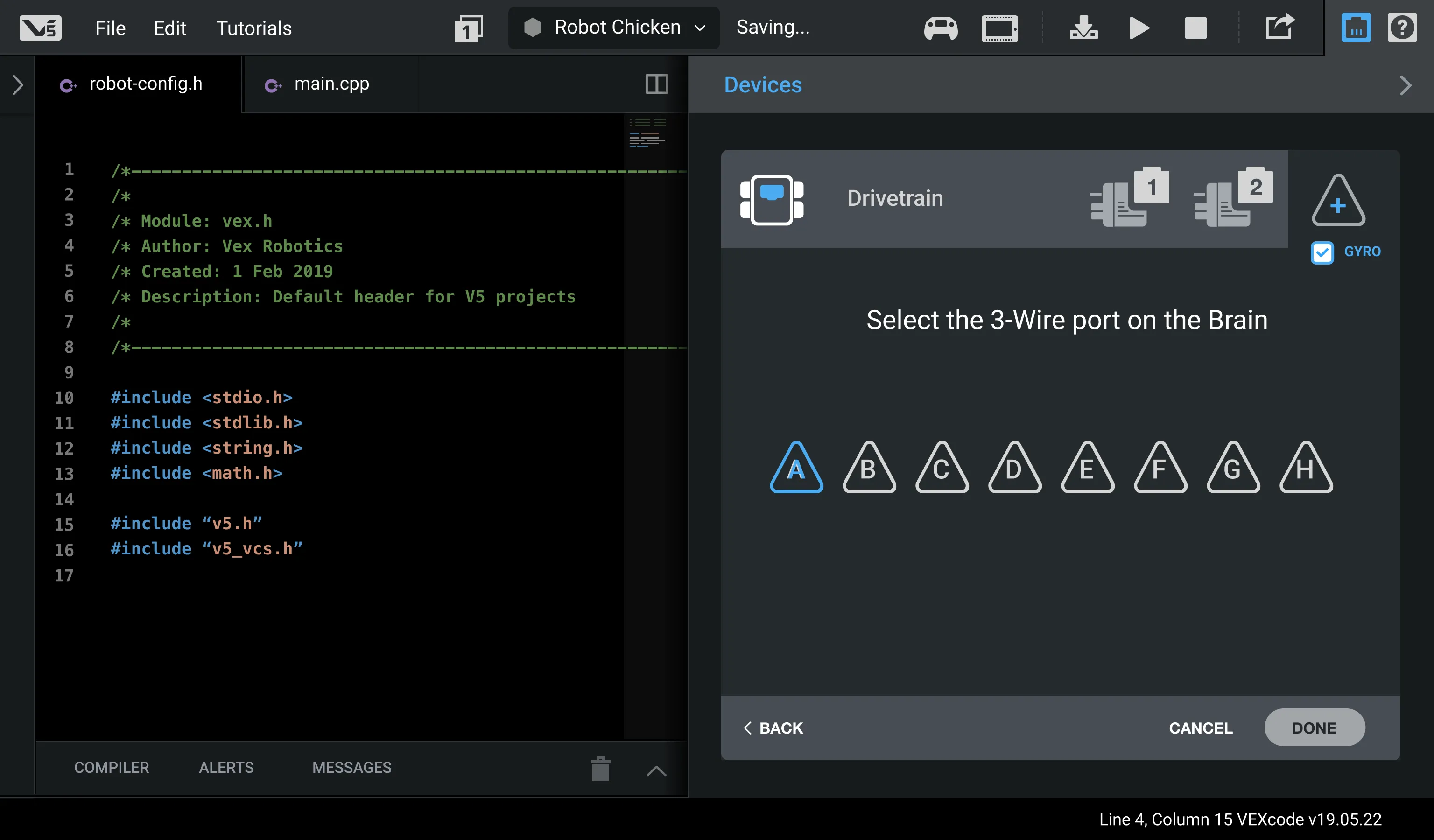Click the share/export project icon
Screen dimensions: 1434x840
1279,27
